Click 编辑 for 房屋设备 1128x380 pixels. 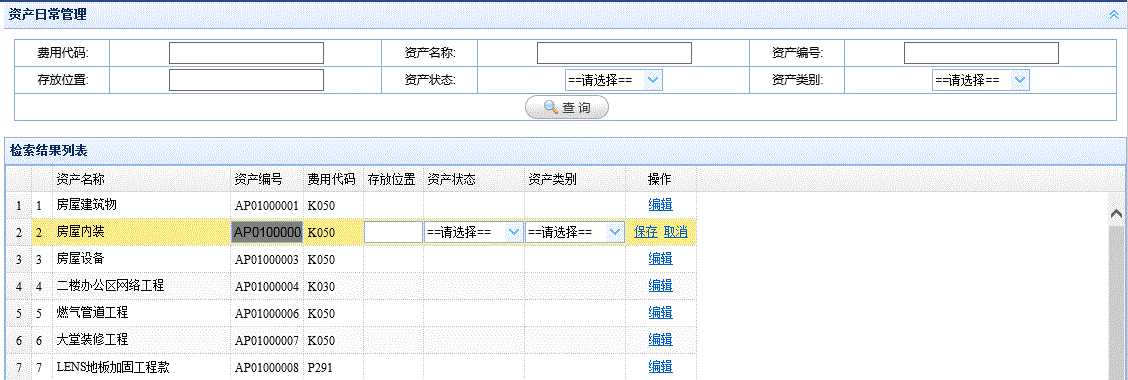pyautogui.click(x=660, y=258)
